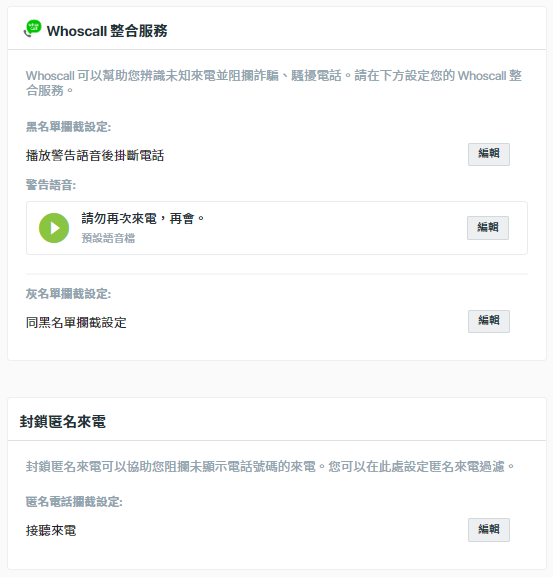Viewport: 553px width, 577px height.
Task: Click the Whoscall logo icon
Action: click(32, 29)
